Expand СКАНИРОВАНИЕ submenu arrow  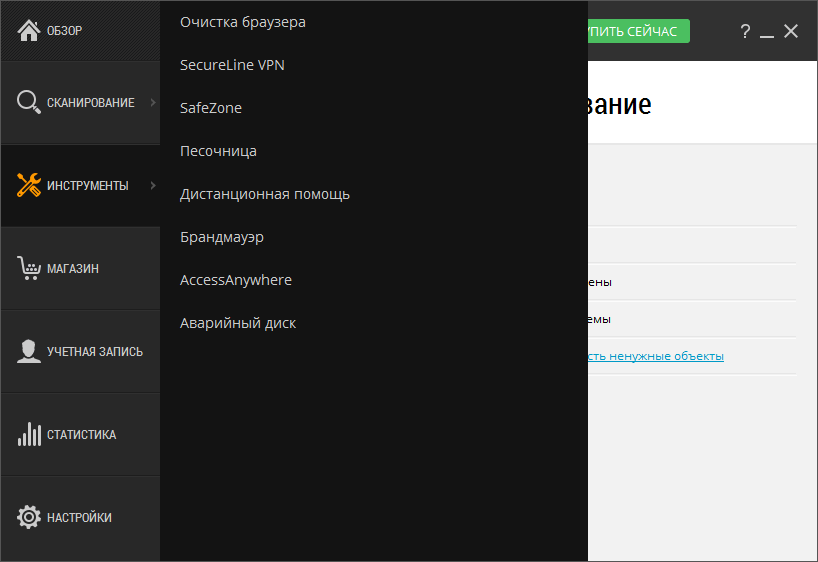[153, 102]
